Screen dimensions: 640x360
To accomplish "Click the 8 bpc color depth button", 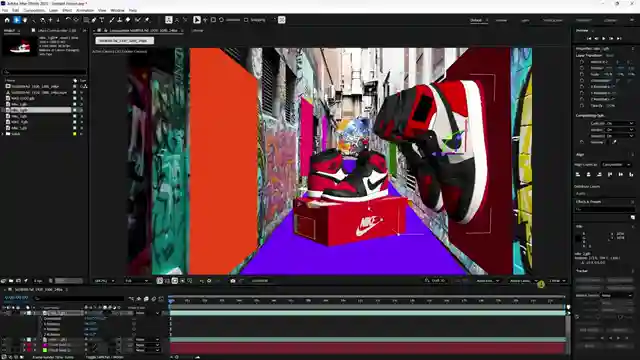I will click(38, 281).
